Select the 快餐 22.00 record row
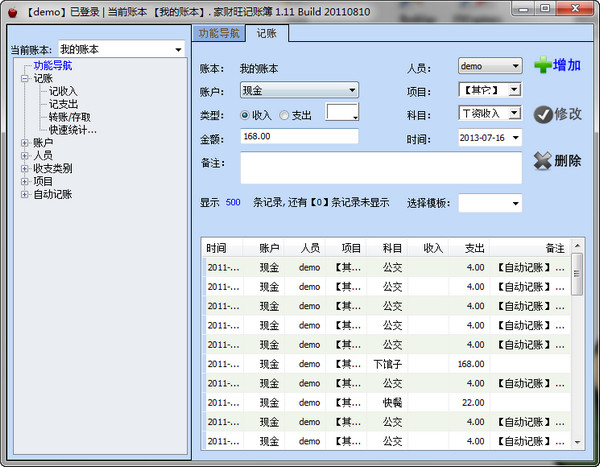The width and height of the screenshot is (600, 467). [386, 403]
